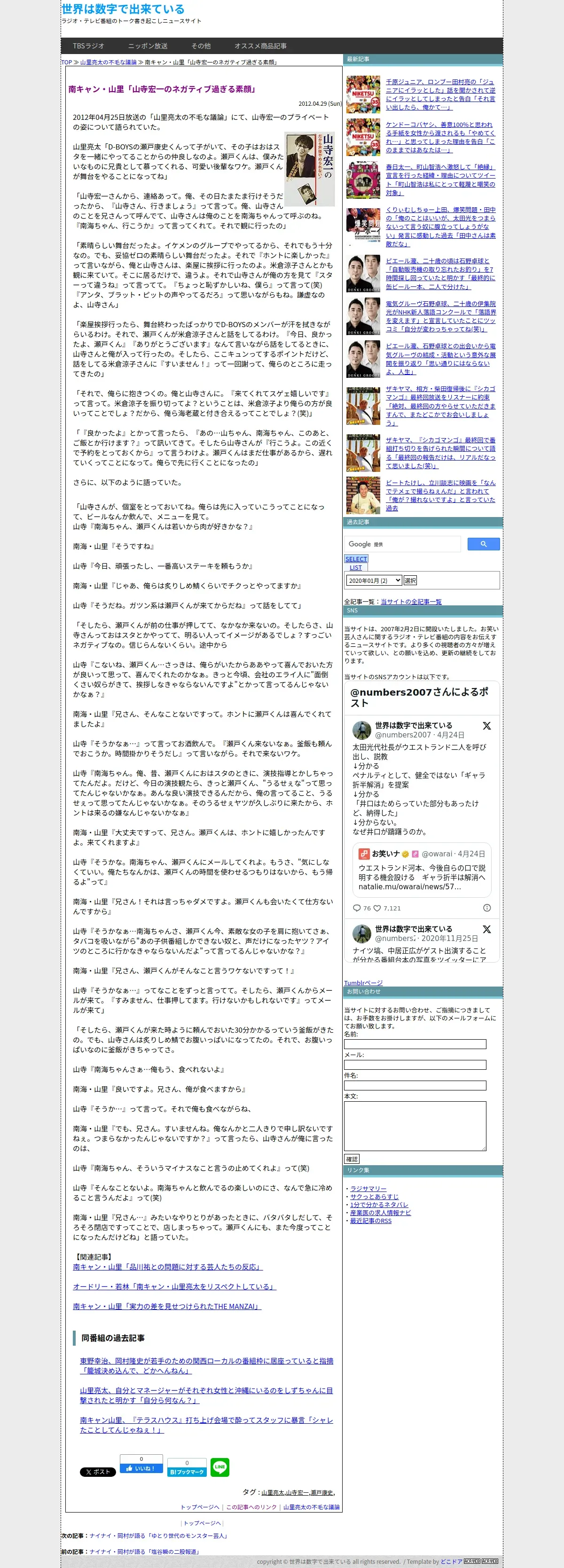Open 当サイトの全記事一覧 link
This screenshot has width=564, height=1568.
[411, 601]
